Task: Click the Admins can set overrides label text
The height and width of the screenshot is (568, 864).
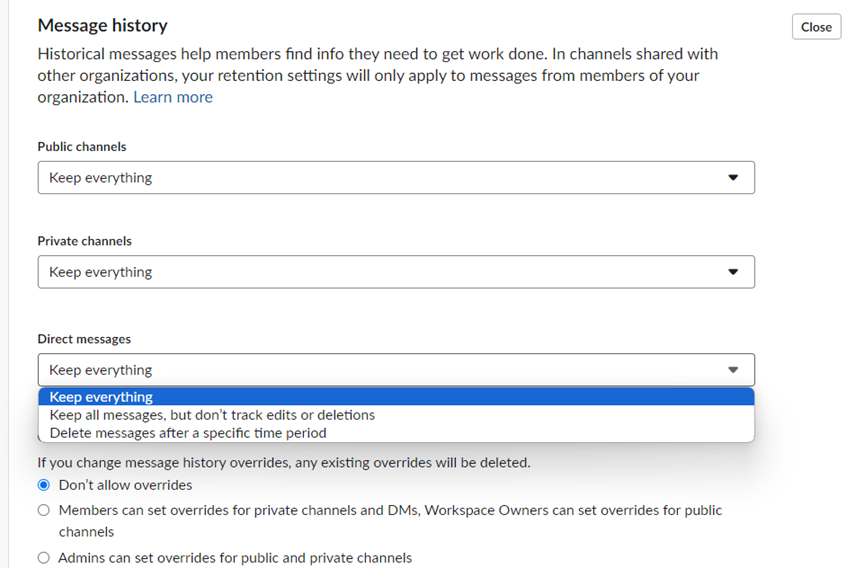Action: (235, 558)
